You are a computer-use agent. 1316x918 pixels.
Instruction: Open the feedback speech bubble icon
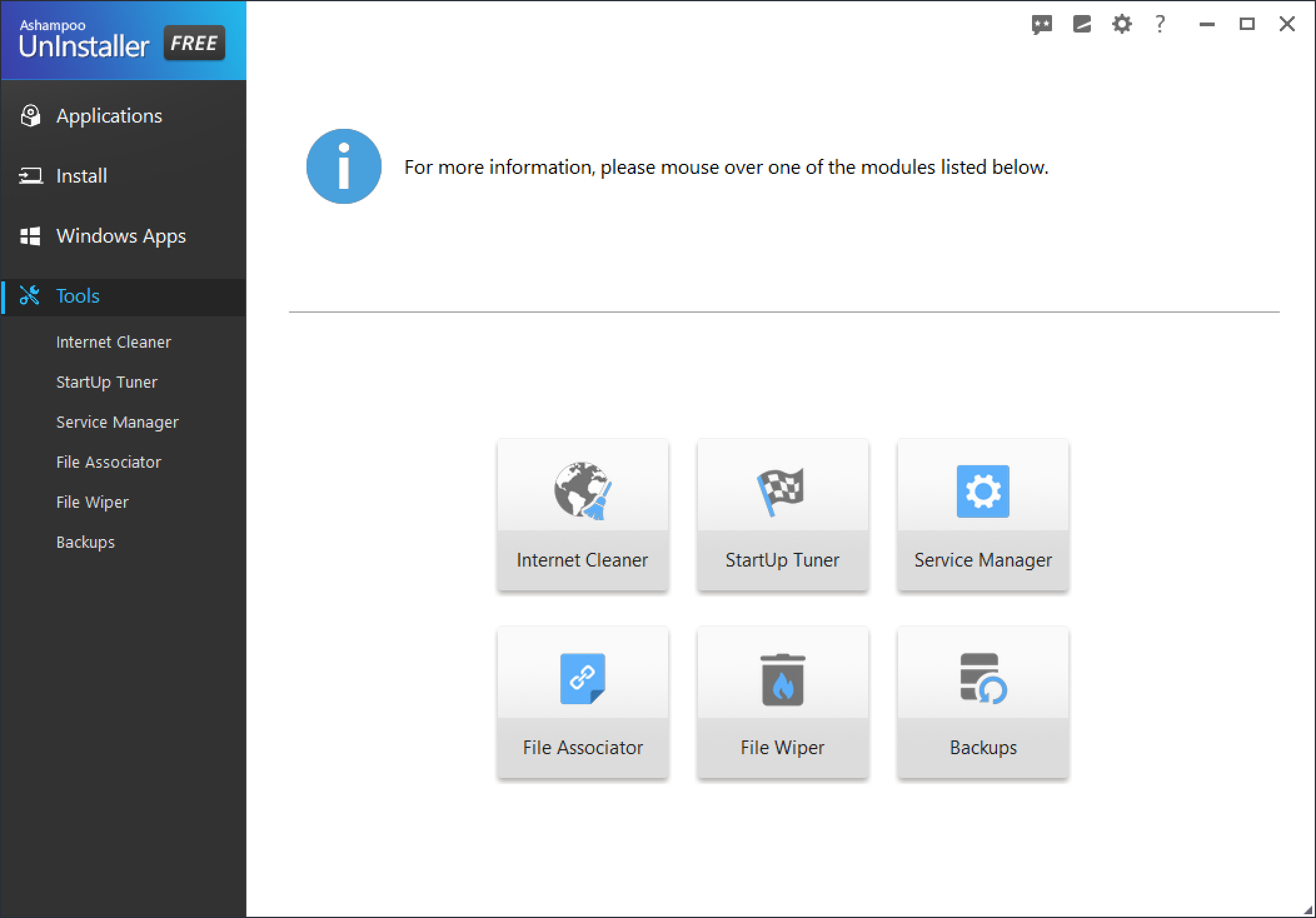tap(1042, 24)
